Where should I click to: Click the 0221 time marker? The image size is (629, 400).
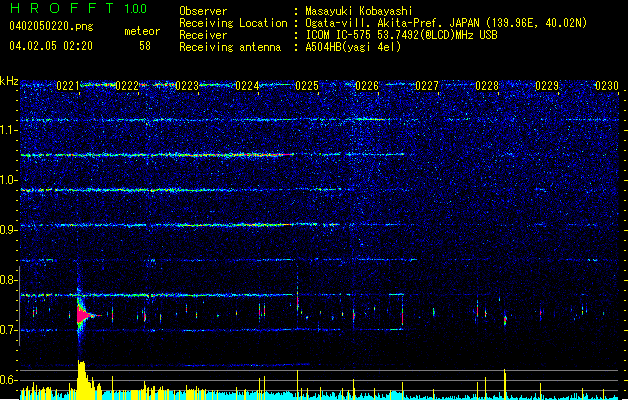pyautogui.click(x=68, y=86)
